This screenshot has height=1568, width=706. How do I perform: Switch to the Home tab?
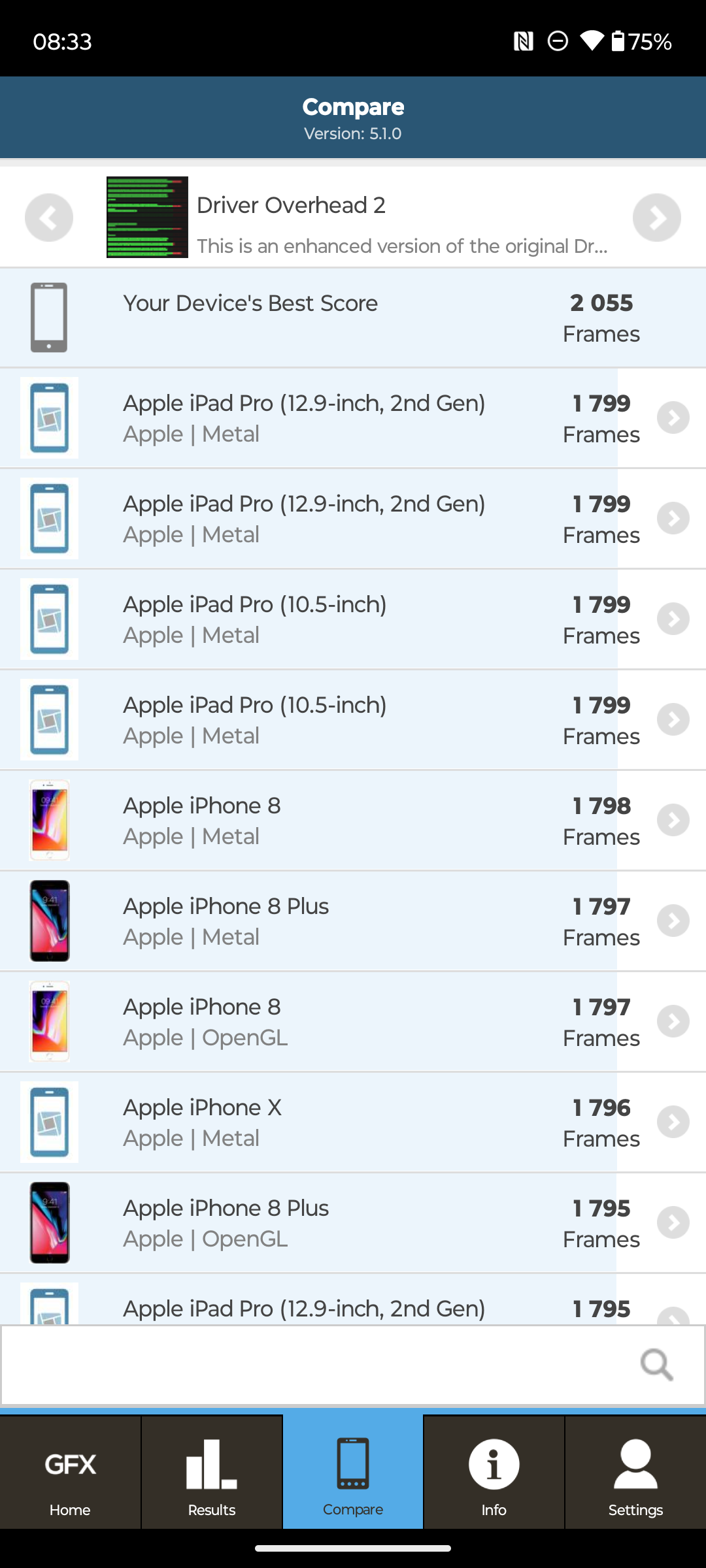click(x=70, y=1473)
